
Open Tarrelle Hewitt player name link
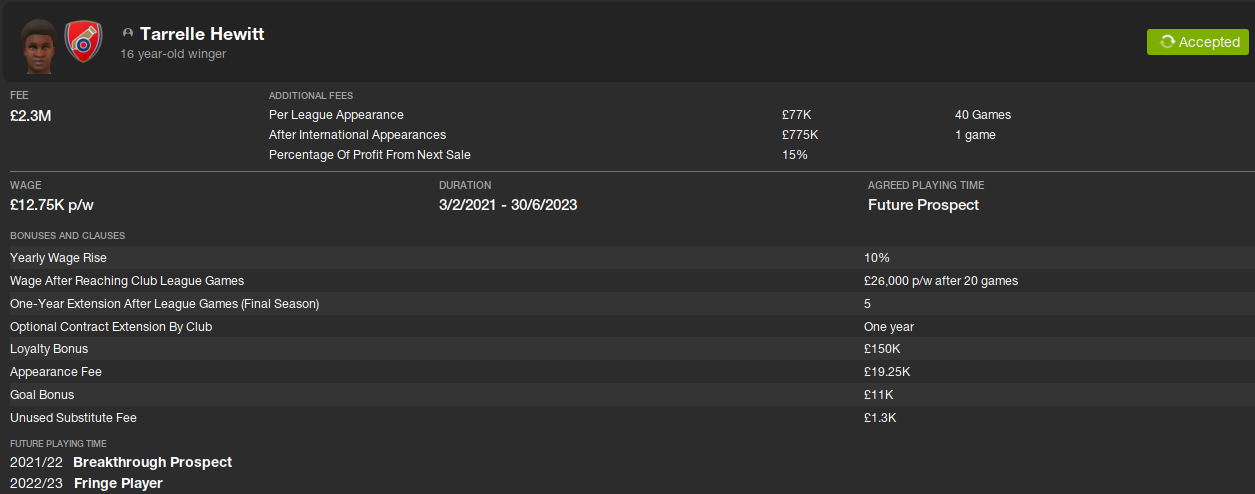(x=202, y=34)
